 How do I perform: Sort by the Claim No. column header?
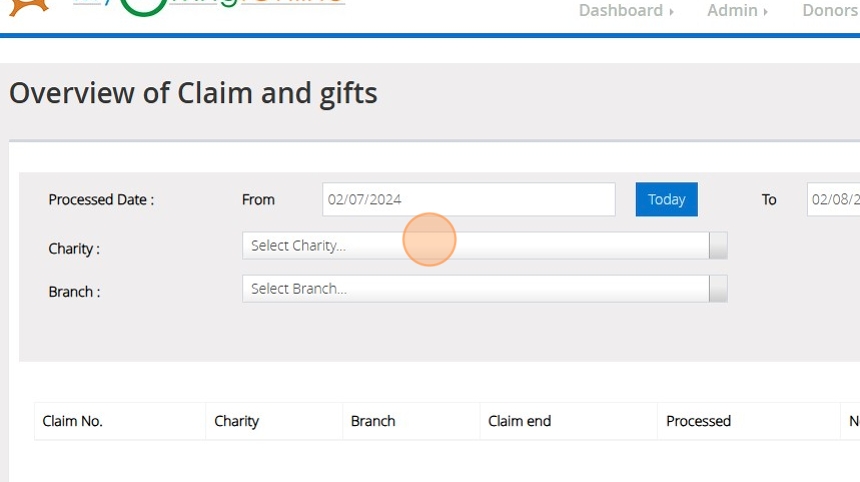(73, 421)
